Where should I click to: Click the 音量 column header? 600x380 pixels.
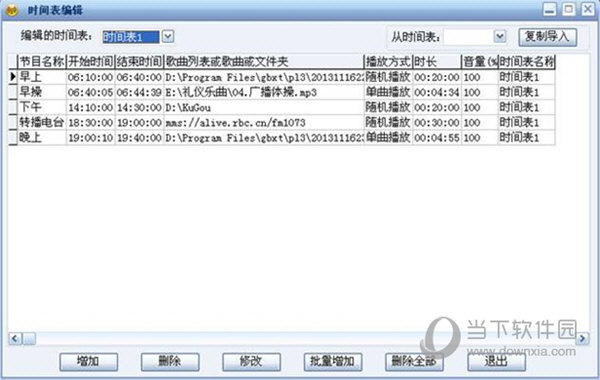480,62
